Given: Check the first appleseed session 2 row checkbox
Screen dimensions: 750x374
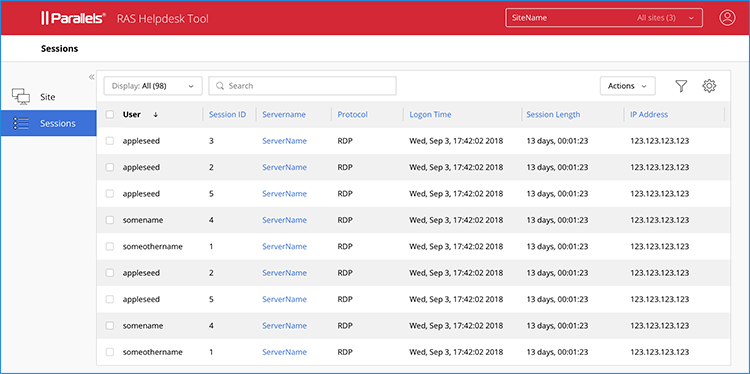Looking at the screenshot, I should 110,167.
